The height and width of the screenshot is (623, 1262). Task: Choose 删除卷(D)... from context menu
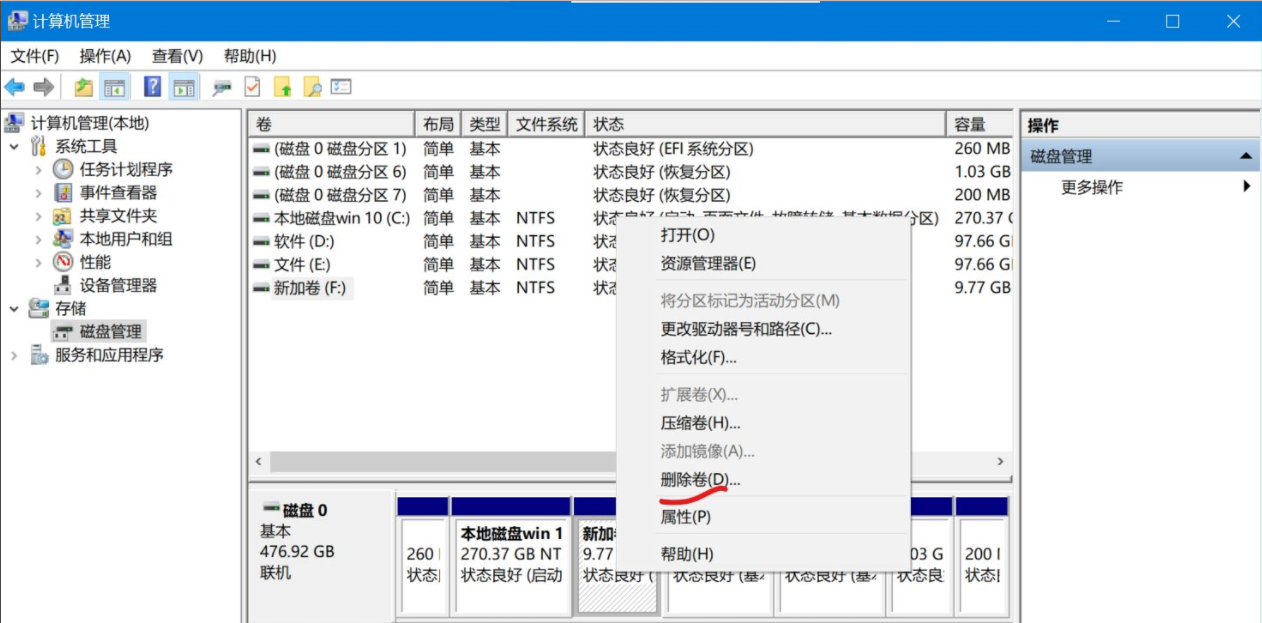[x=700, y=480]
